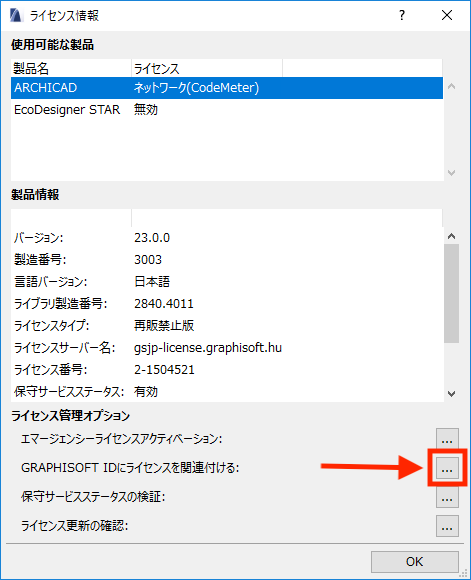Click library build number 2840.4011
The image size is (471, 580).
(164, 304)
